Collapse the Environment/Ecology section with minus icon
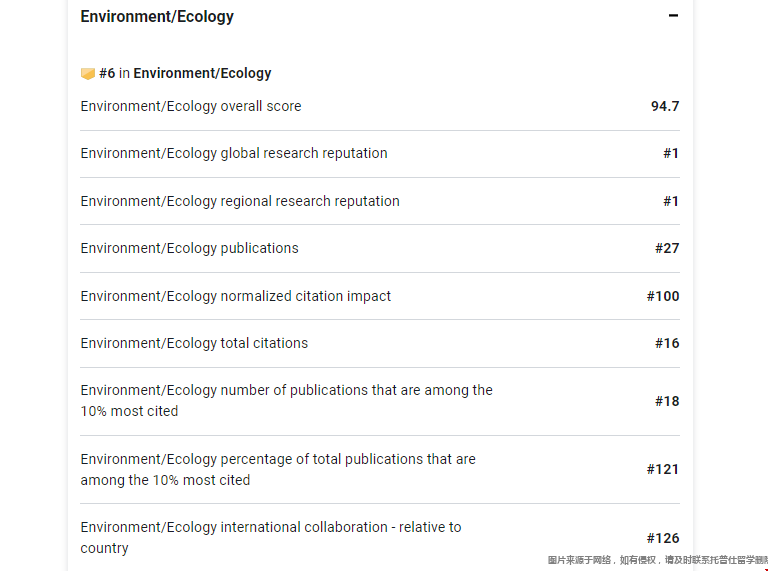The width and height of the screenshot is (768, 571). [673, 16]
